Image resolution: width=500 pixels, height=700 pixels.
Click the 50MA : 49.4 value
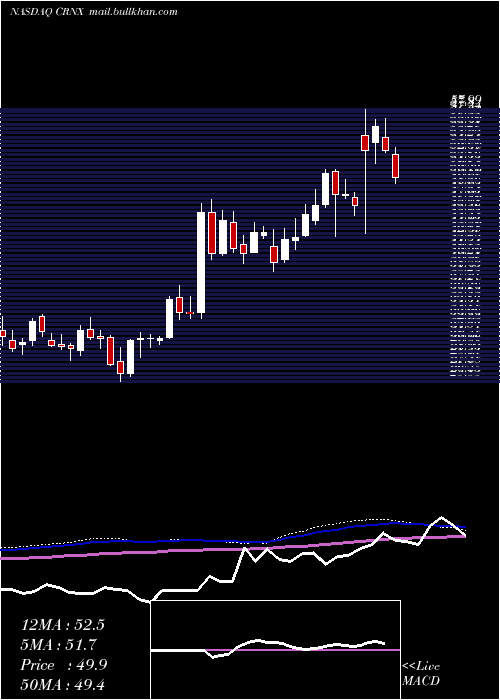pyautogui.click(x=62, y=685)
